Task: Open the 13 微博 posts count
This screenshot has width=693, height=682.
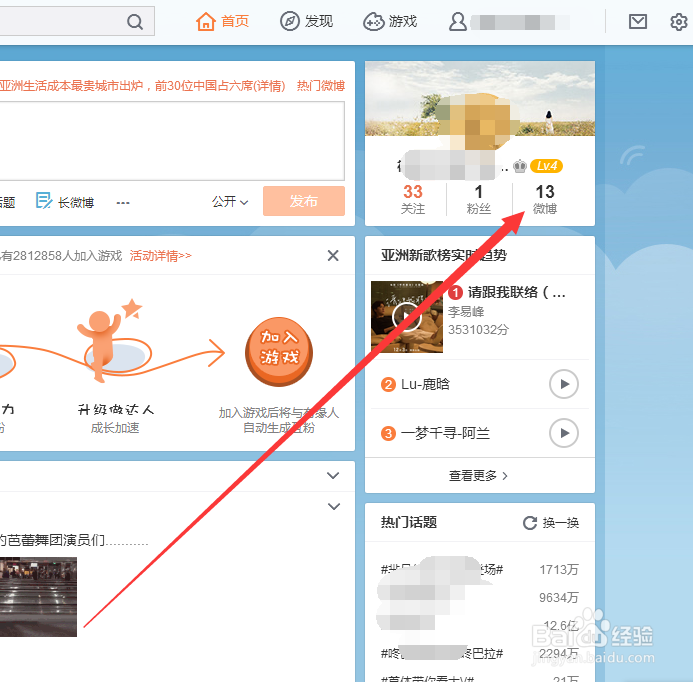Action: click(544, 199)
